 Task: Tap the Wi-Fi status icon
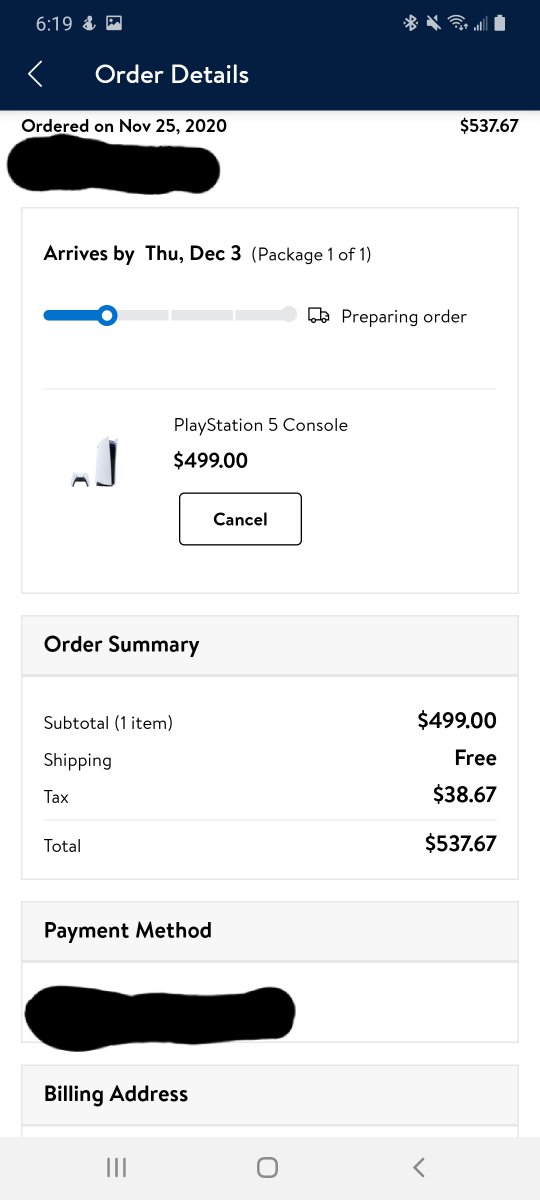click(x=458, y=23)
